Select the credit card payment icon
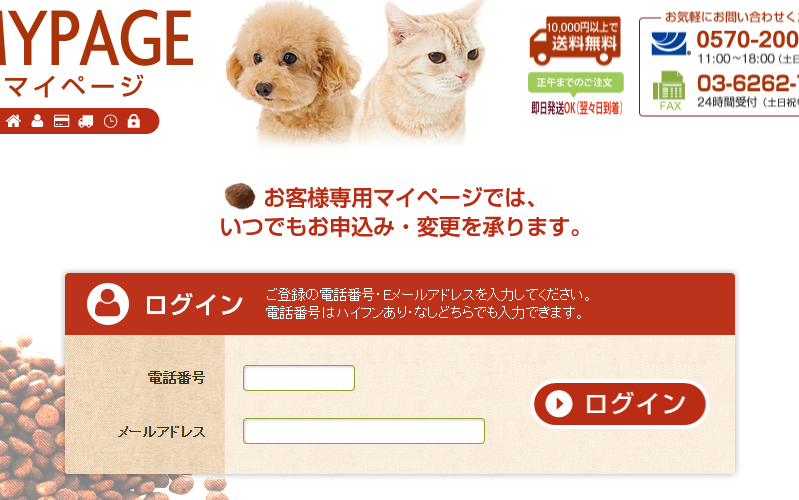The width and height of the screenshot is (799, 500). click(62, 121)
